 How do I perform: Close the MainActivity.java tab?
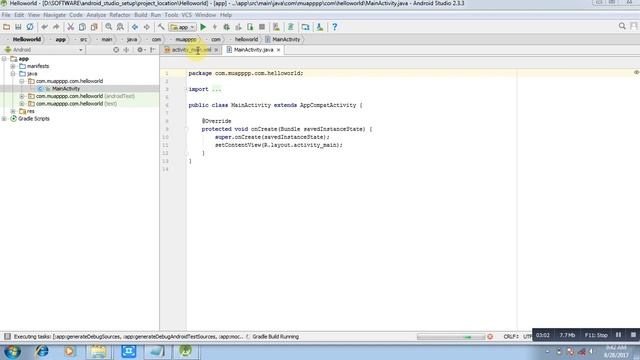[279, 50]
